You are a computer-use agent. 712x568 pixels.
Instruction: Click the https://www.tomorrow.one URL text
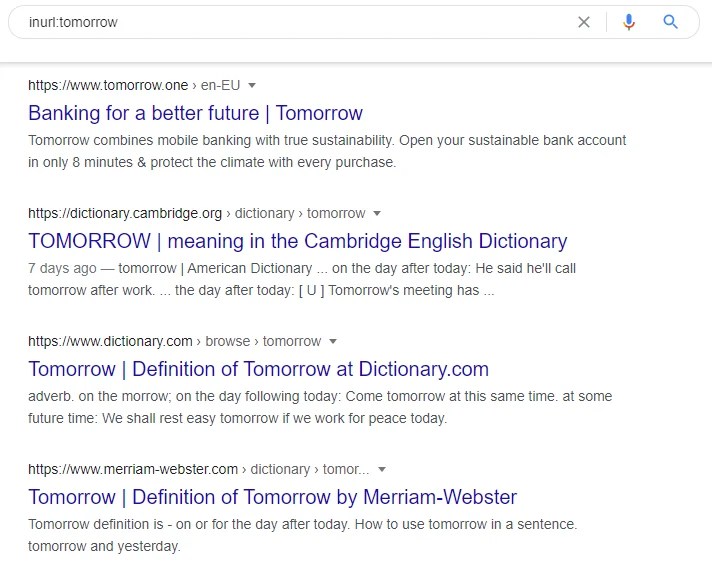click(108, 85)
